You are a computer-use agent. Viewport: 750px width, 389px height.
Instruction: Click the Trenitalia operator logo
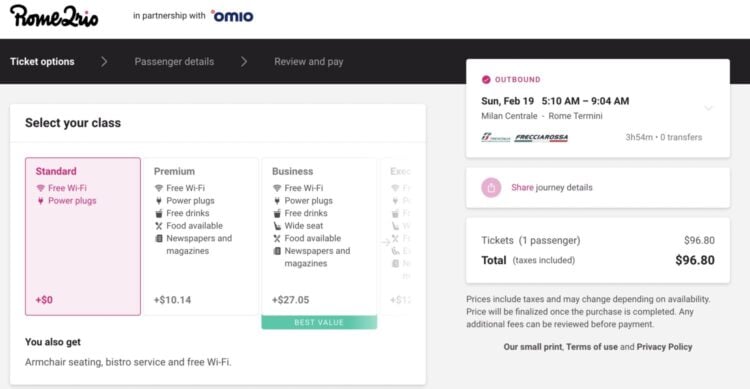[496, 137]
